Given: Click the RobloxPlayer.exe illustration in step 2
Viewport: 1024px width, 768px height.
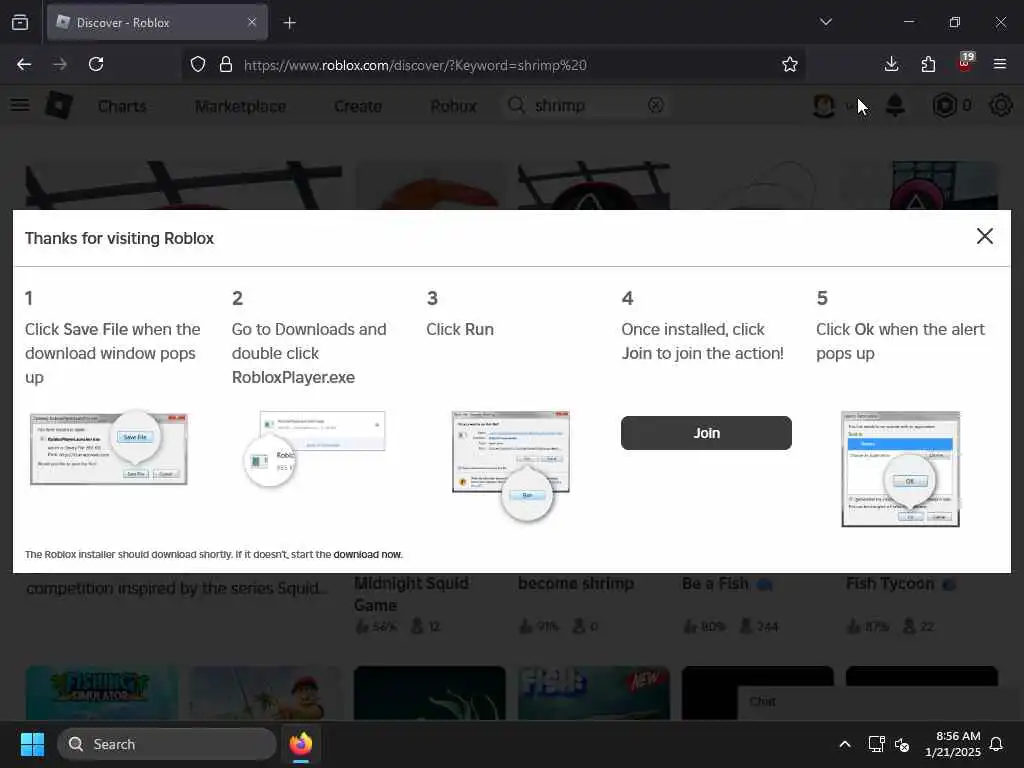Looking at the screenshot, I should [x=315, y=448].
